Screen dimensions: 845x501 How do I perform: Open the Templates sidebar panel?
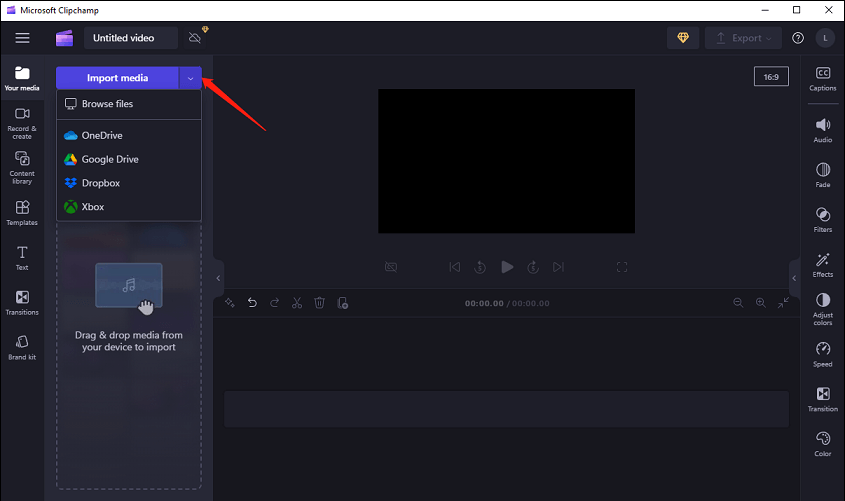pos(22,212)
